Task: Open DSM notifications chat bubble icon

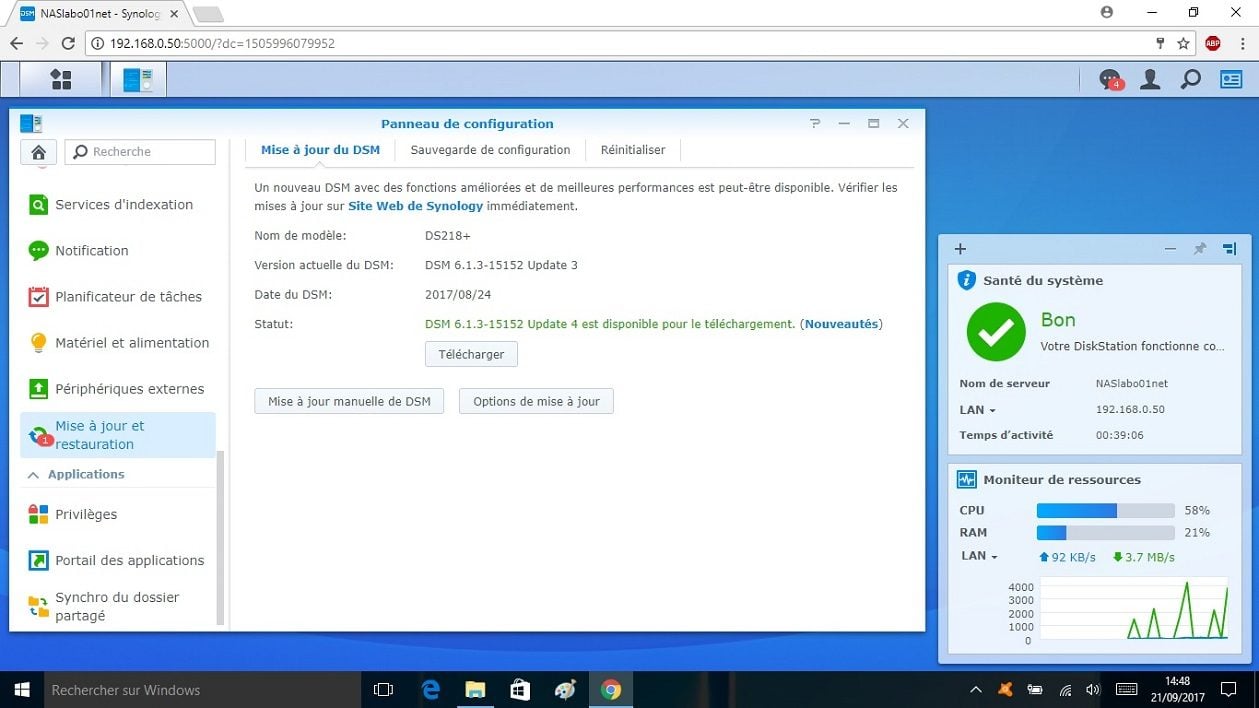Action: [1110, 80]
